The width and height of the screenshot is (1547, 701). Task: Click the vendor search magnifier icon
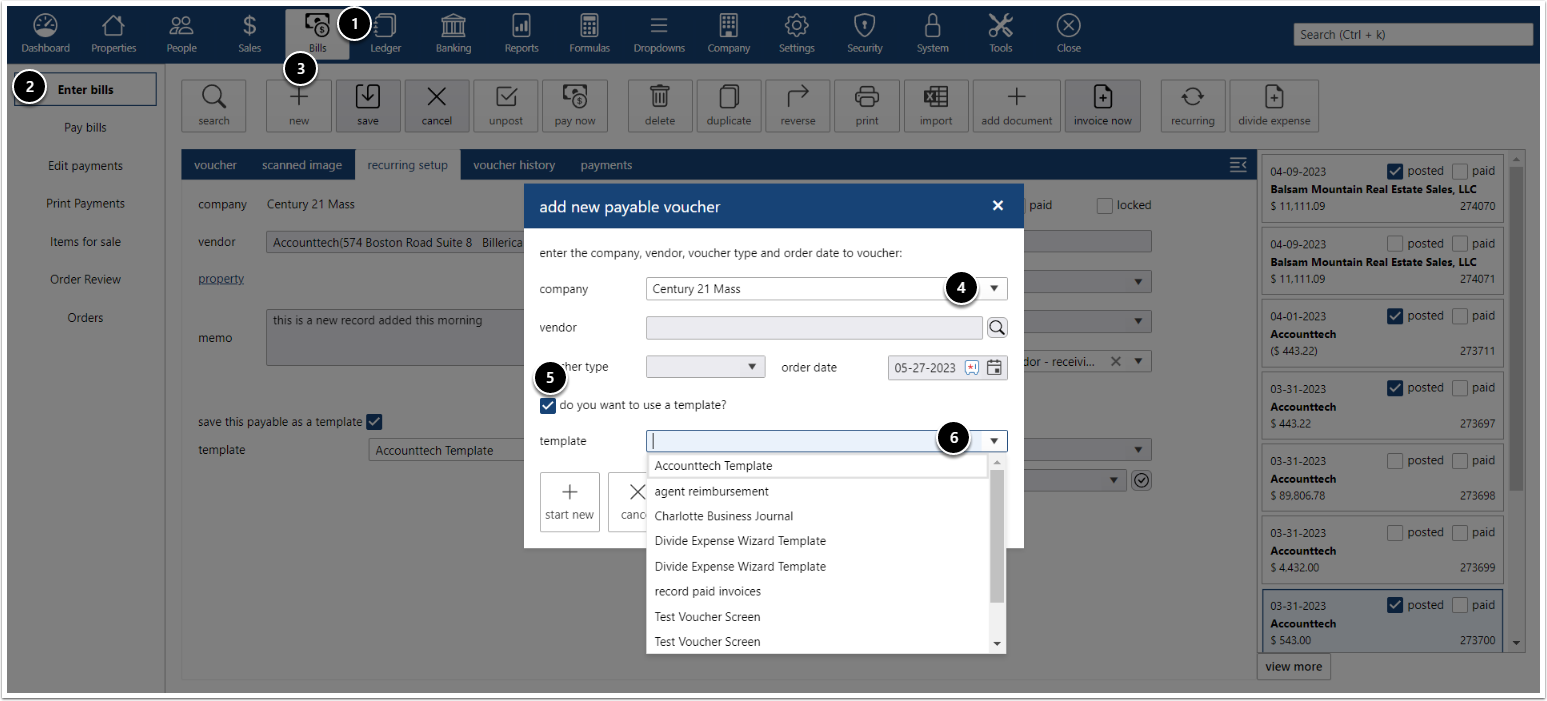click(x=997, y=327)
